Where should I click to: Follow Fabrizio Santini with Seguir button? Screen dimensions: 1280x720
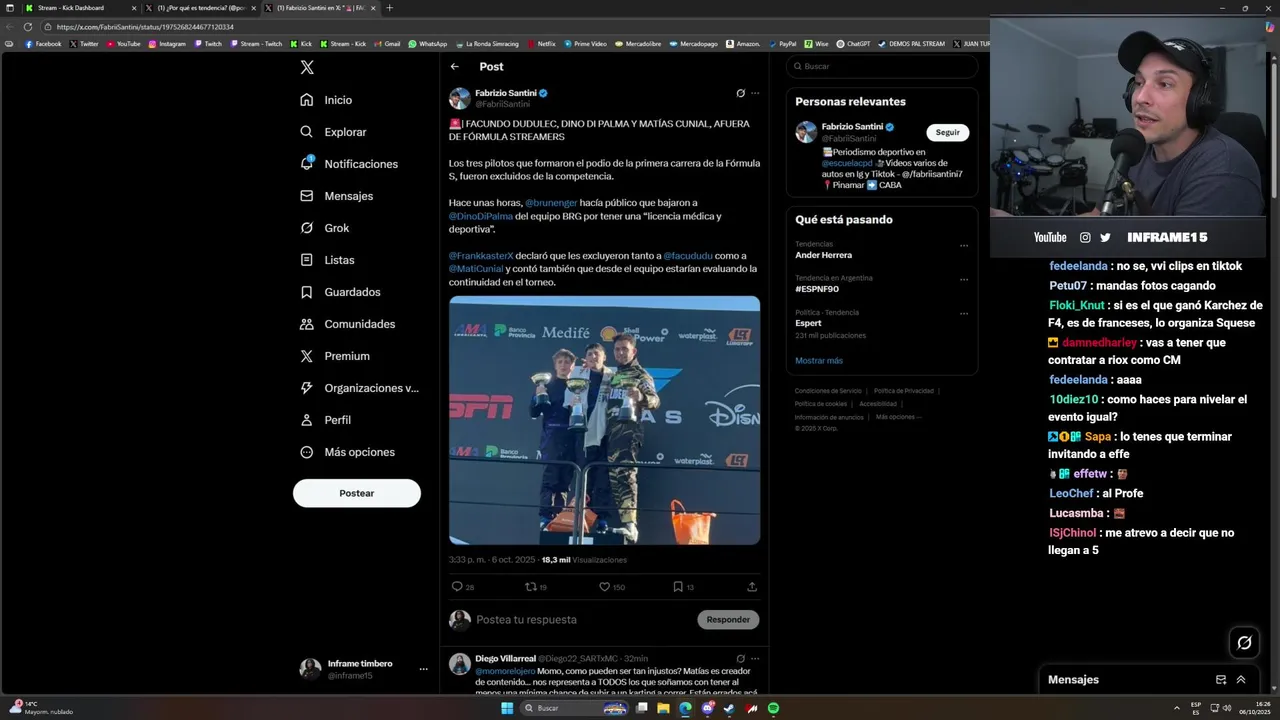(x=947, y=132)
